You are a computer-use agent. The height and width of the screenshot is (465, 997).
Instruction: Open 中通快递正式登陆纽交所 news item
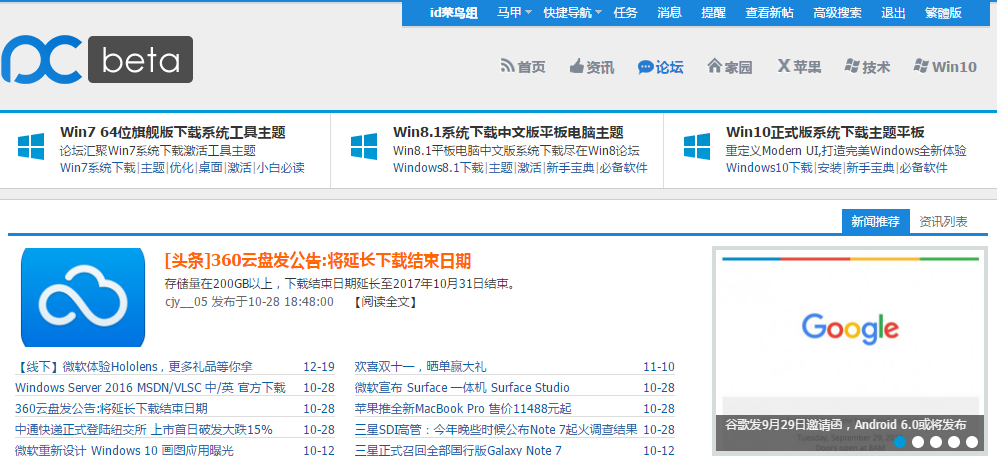click(x=144, y=429)
